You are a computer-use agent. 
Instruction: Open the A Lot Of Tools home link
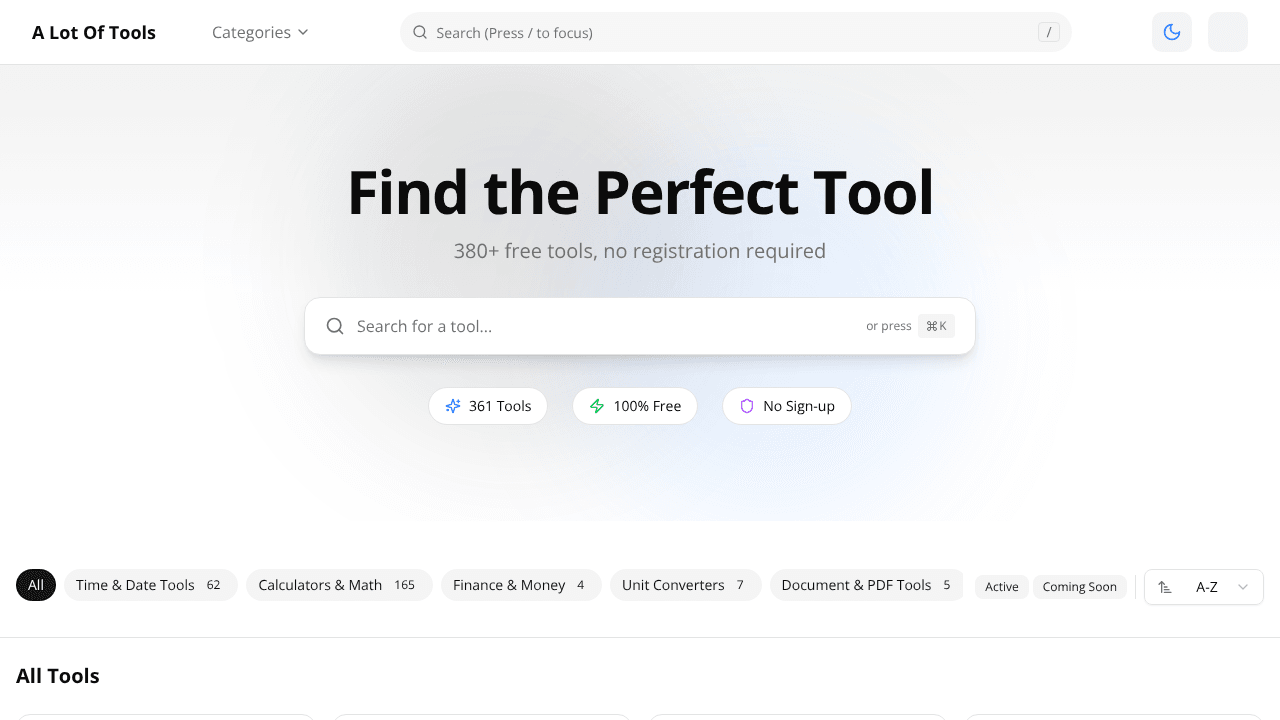(x=94, y=32)
